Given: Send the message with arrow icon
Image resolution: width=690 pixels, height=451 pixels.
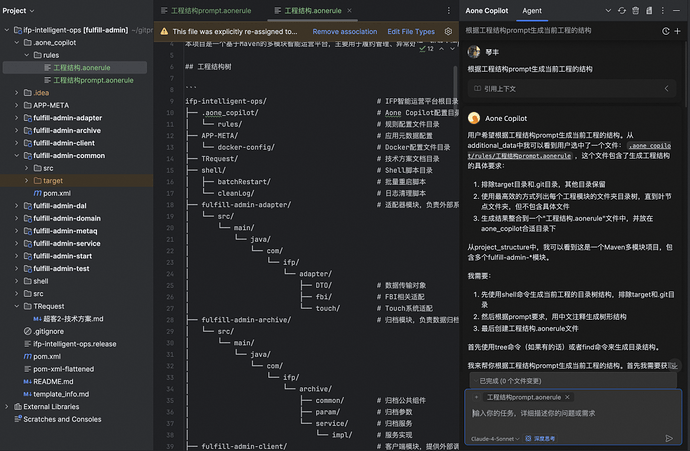Looking at the screenshot, I should pos(669,438).
